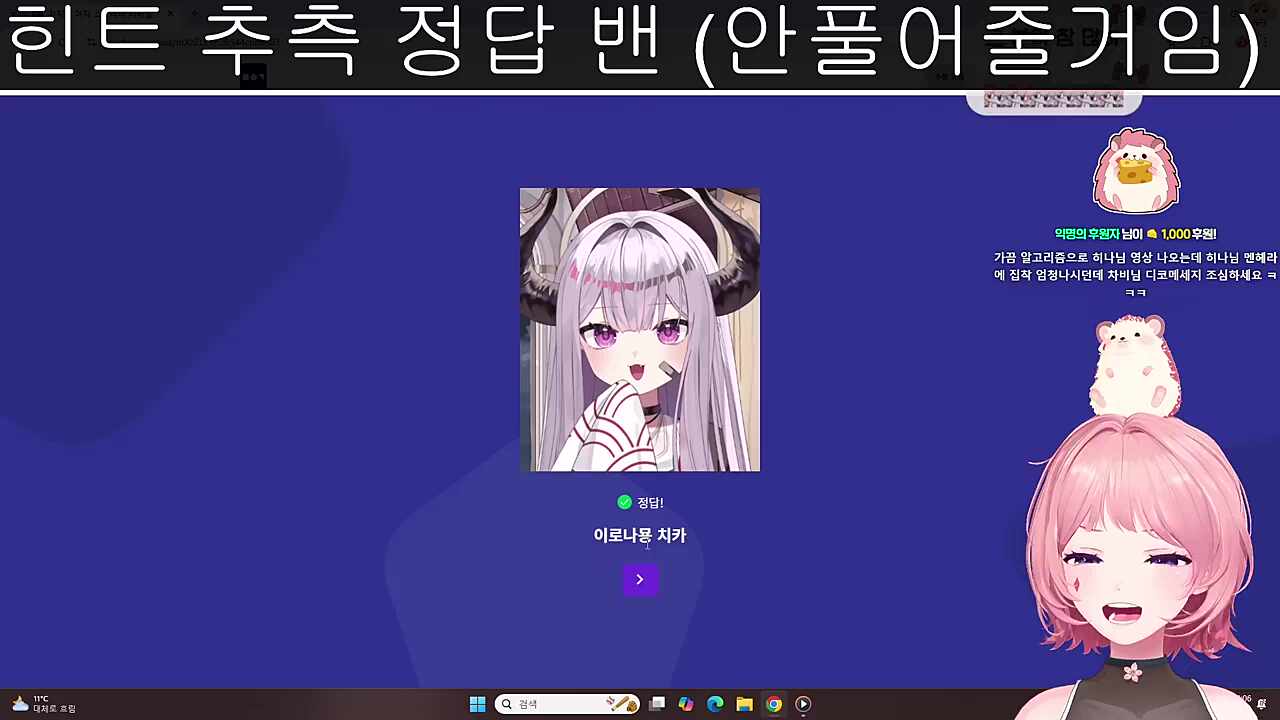Viewport: 1280px width, 720px height.
Task: Click the donation message starting with 가끔 알고리즘으로
Action: point(1136,275)
